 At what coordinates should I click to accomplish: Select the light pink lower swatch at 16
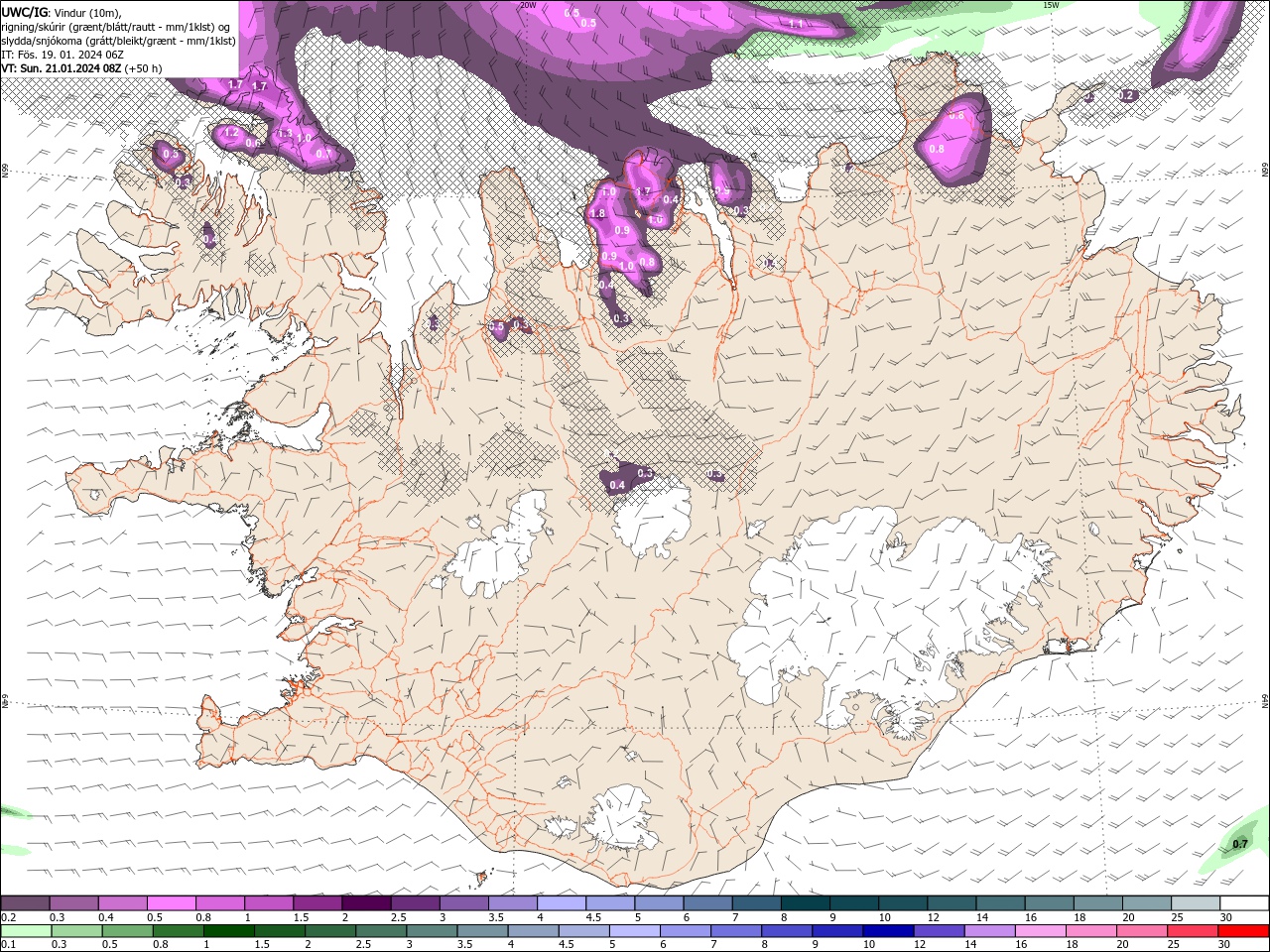pos(1039,931)
